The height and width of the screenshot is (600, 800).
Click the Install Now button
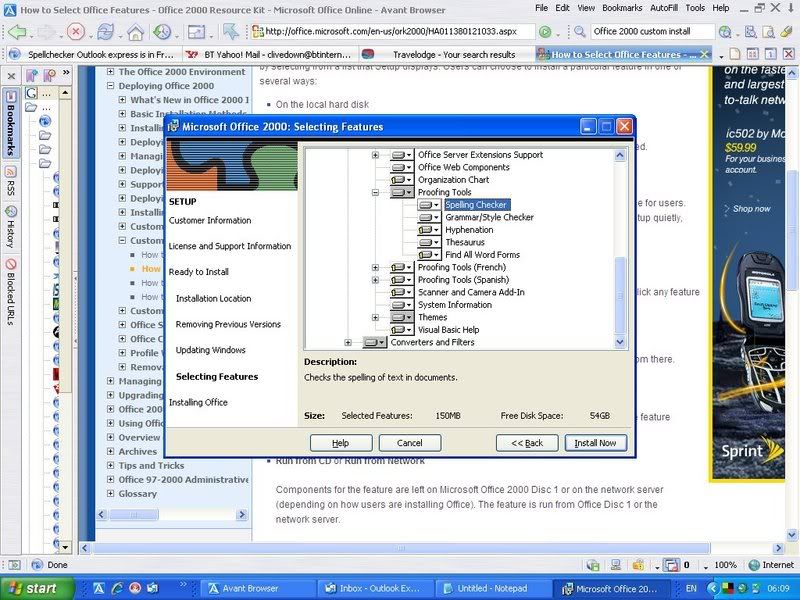click(595, 443)
